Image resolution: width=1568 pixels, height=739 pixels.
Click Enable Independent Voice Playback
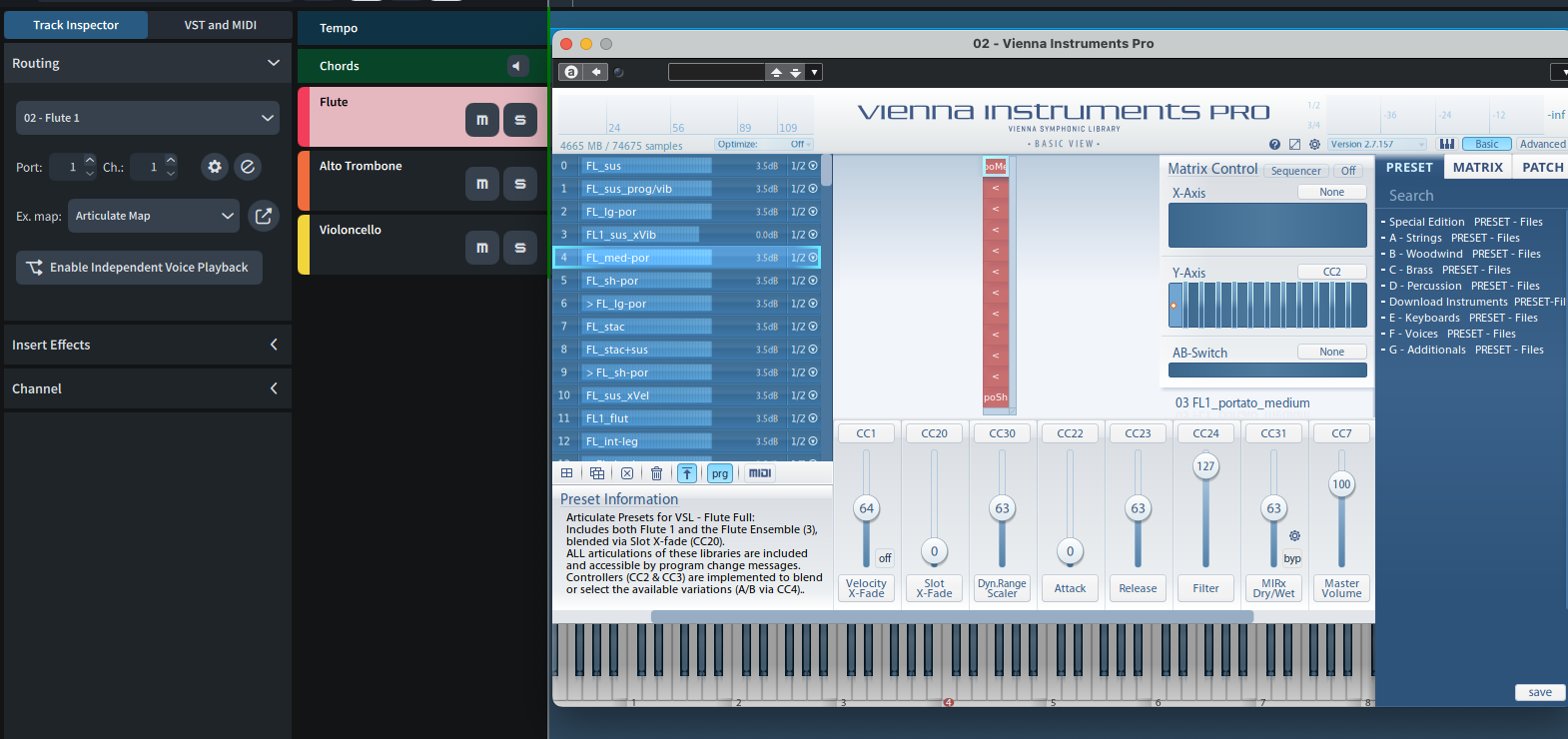click(x=139, y=268)
